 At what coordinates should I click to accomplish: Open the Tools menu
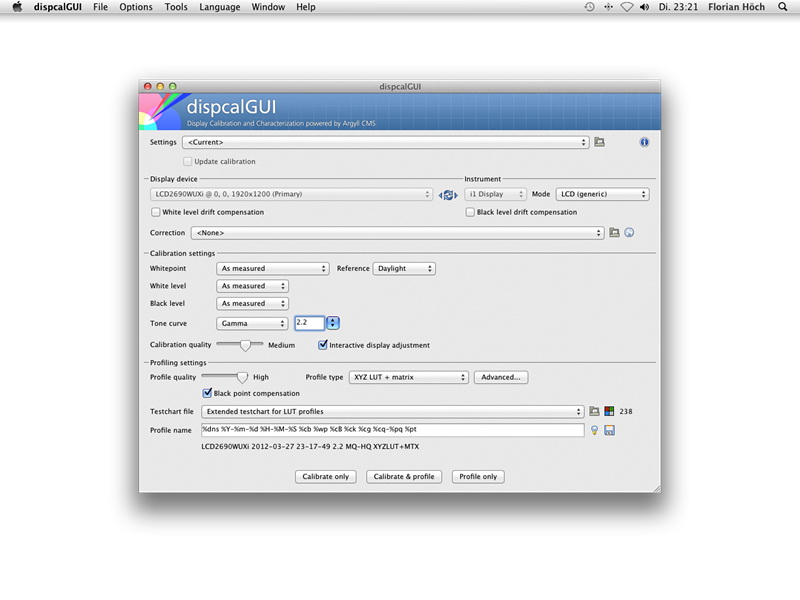[176, 7]
